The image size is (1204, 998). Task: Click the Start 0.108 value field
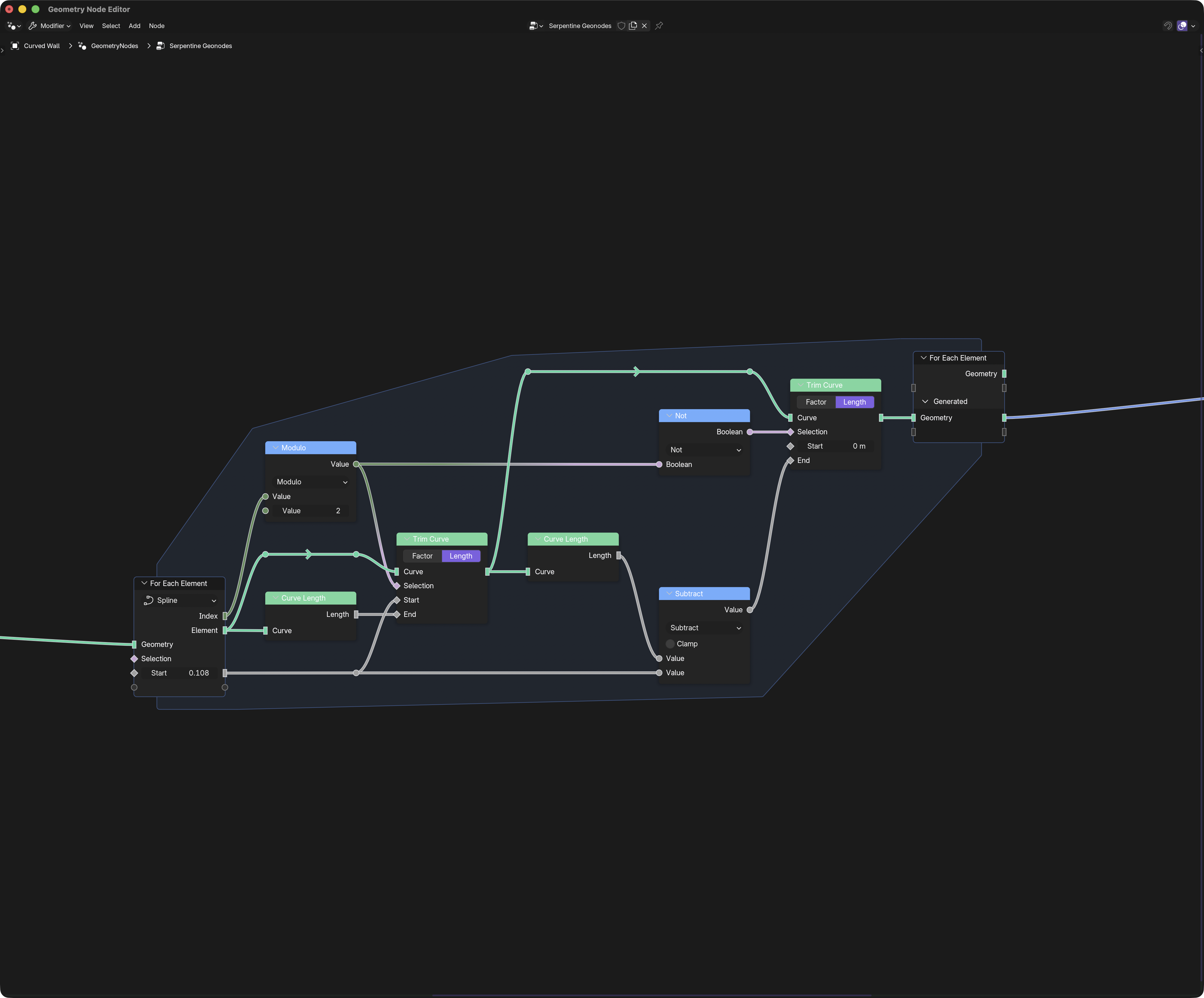pyautogui.click(x=180, y=673)
